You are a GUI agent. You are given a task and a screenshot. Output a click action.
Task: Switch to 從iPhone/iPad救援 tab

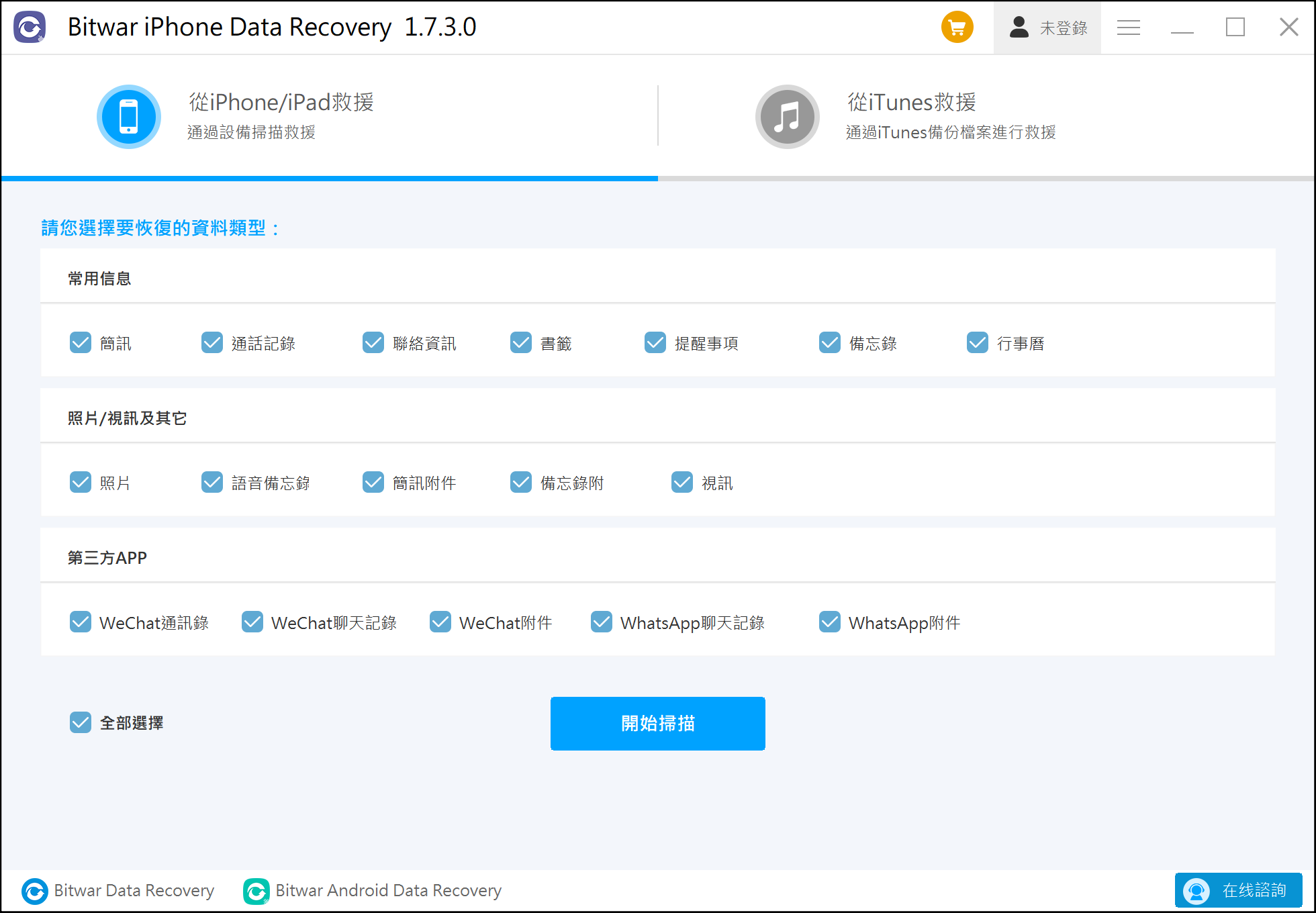click(329, 117)
